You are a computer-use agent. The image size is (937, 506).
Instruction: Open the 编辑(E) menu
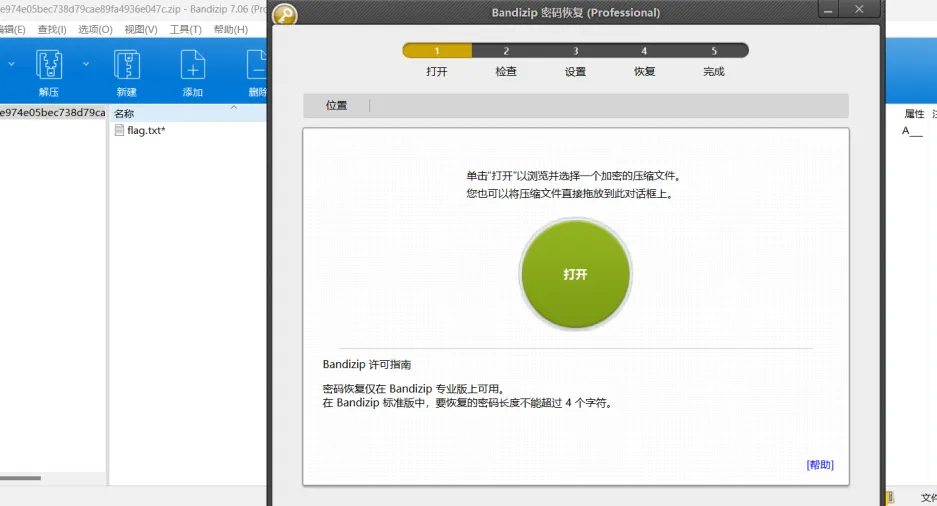click(x=13, y=29)
